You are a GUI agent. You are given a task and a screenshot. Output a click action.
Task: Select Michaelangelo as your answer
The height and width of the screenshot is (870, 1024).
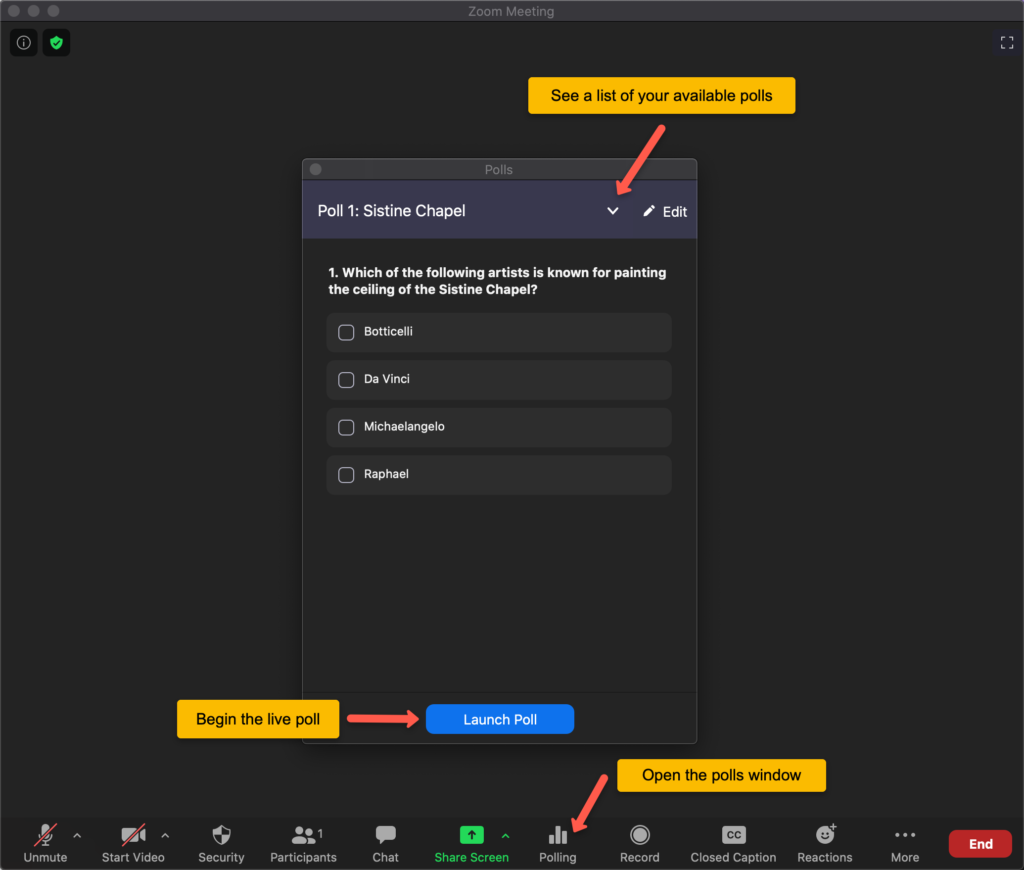click(x=346, y=427)
